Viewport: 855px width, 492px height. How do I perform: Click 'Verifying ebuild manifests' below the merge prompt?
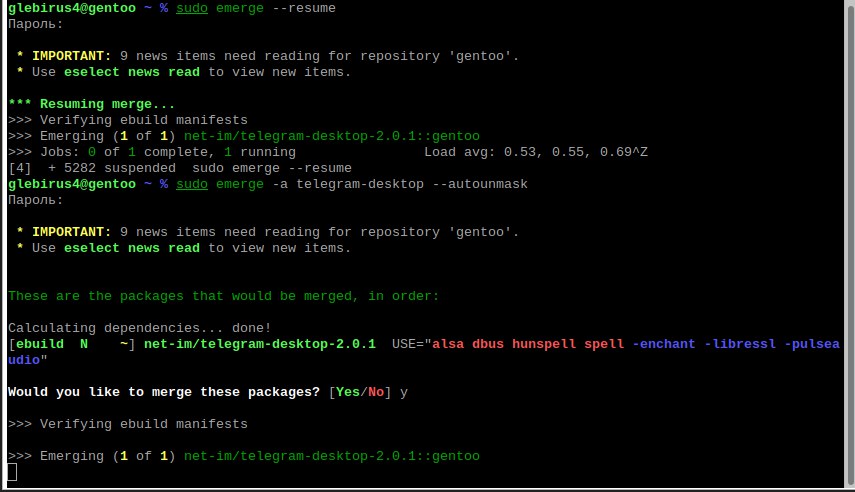[x=143, y=424]
